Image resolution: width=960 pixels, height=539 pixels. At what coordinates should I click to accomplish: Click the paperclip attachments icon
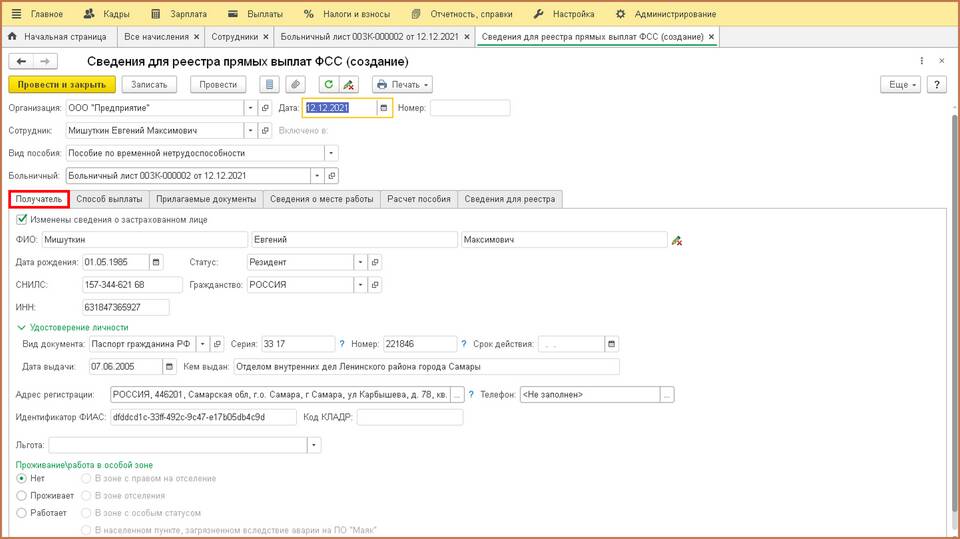295,85
